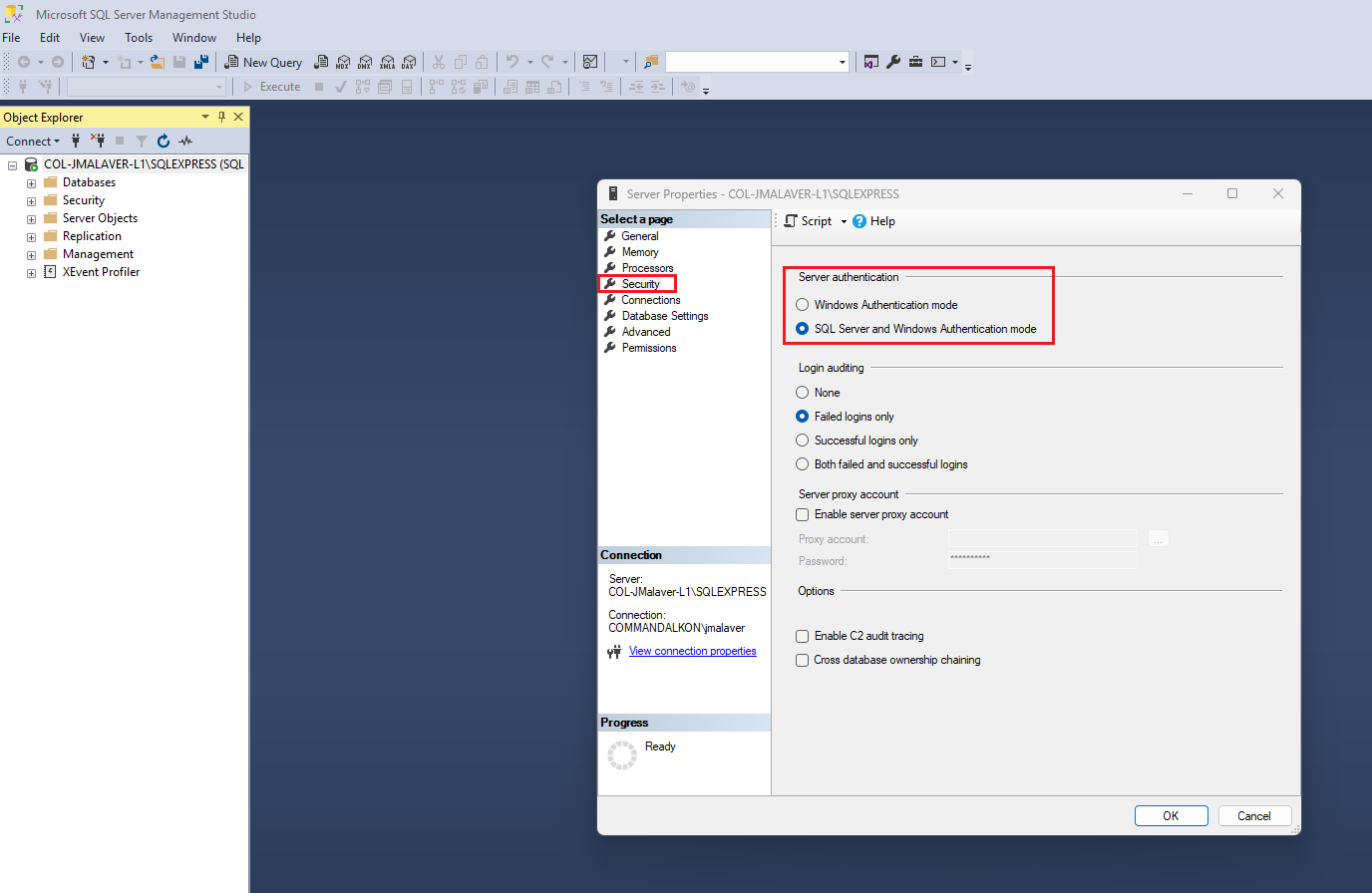
Task: Open the Connect dropdown in Object Explorer
Action: (x=33, y=141)
